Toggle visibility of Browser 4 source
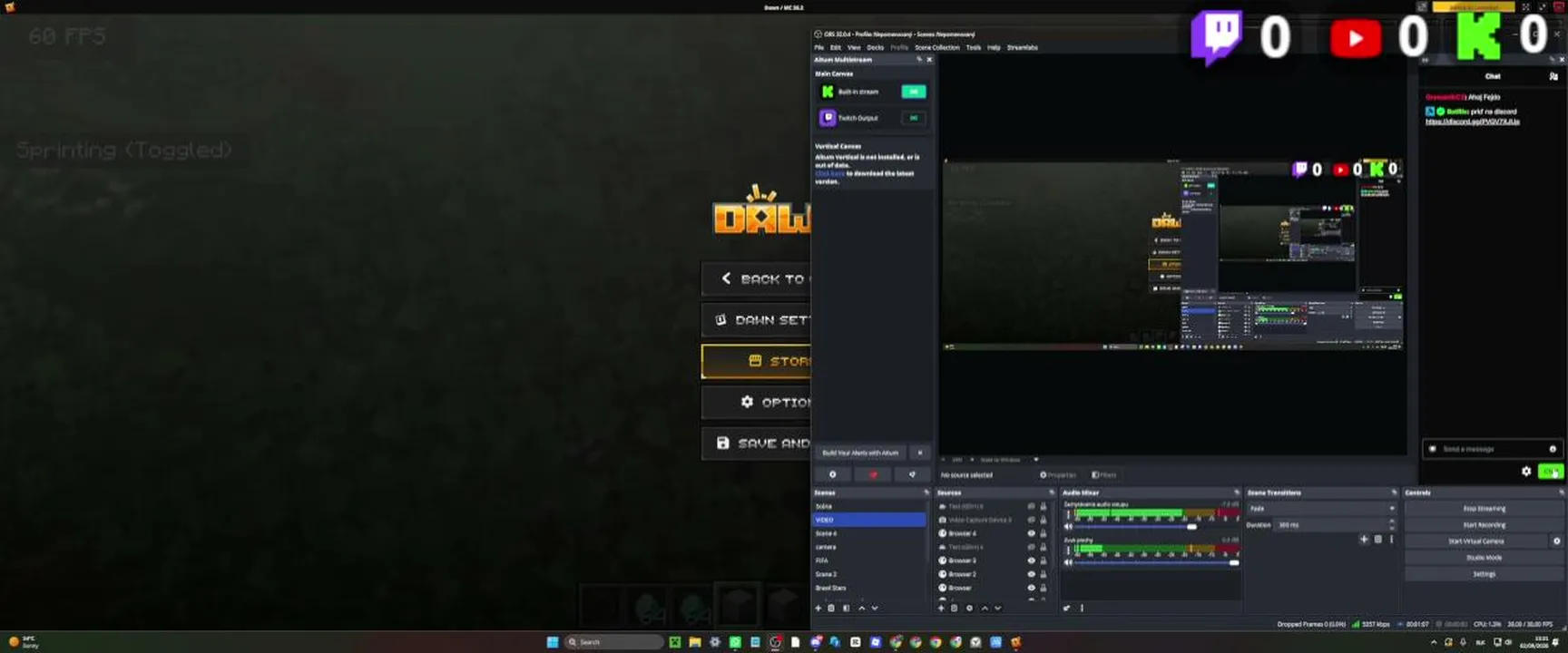 1031,533
